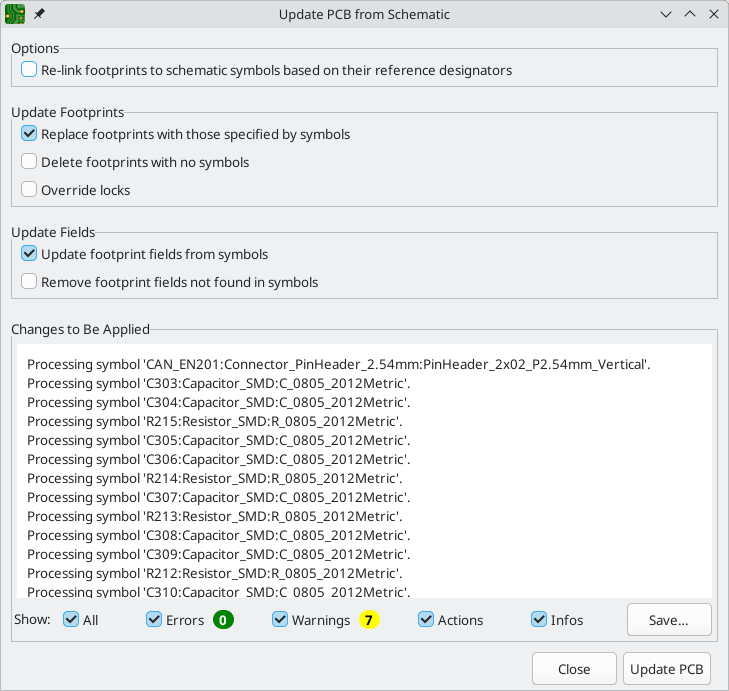This screenshot has width=729, height=691.
Task: Click the CAN_EN201 processing line in report
Action: 339,364
